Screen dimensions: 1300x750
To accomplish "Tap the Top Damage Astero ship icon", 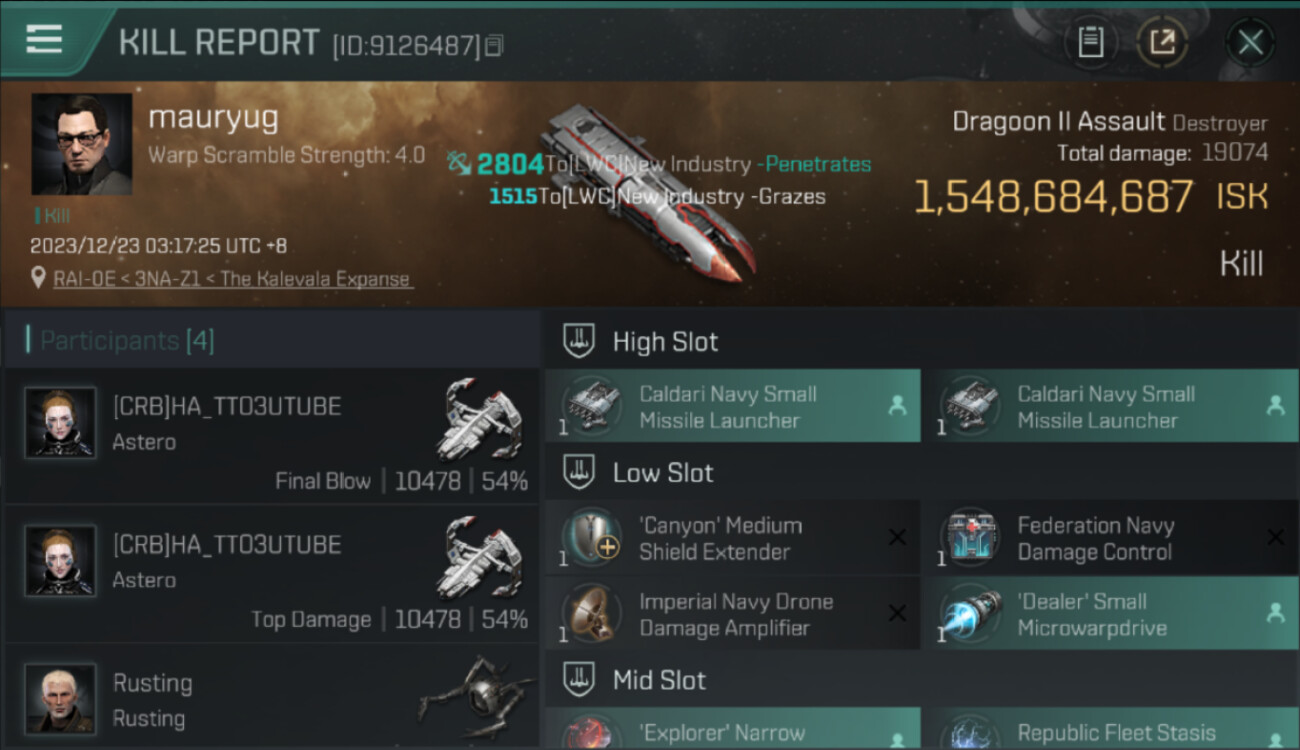I will (482, 556).
